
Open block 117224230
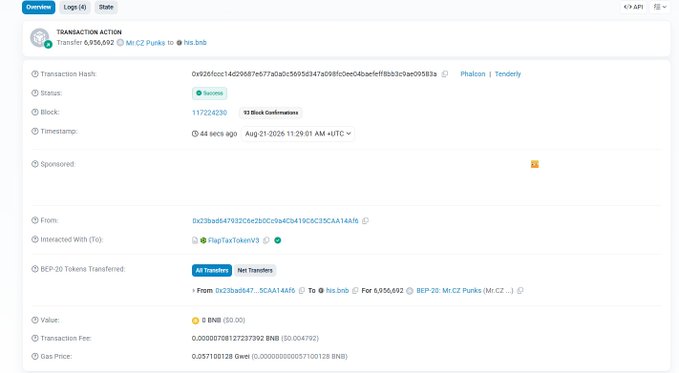(210, 113)
